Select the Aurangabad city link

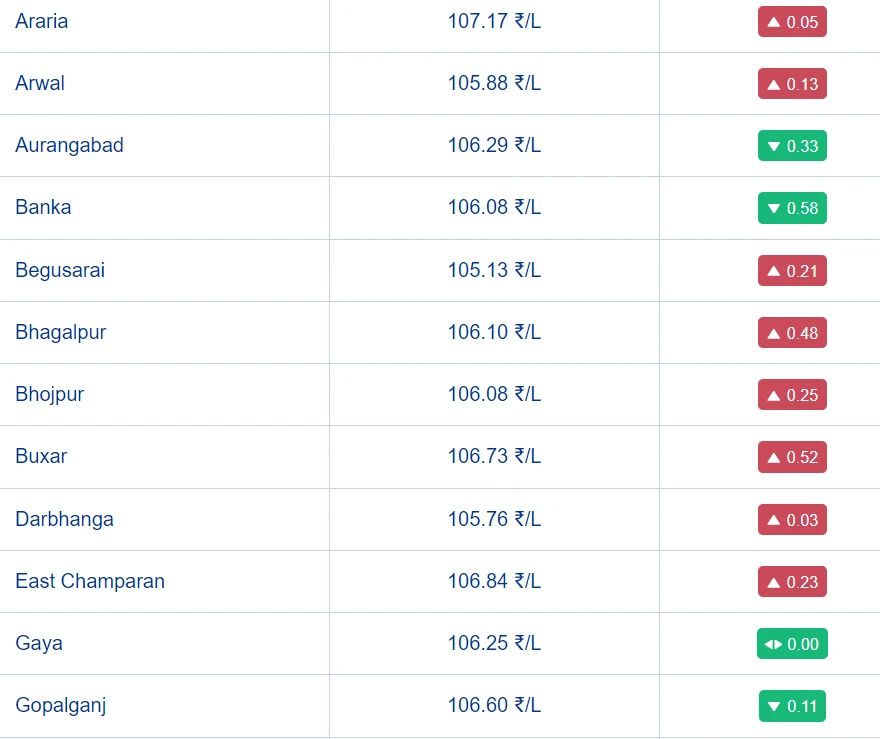pyautogui.click(x=69, y=145)
